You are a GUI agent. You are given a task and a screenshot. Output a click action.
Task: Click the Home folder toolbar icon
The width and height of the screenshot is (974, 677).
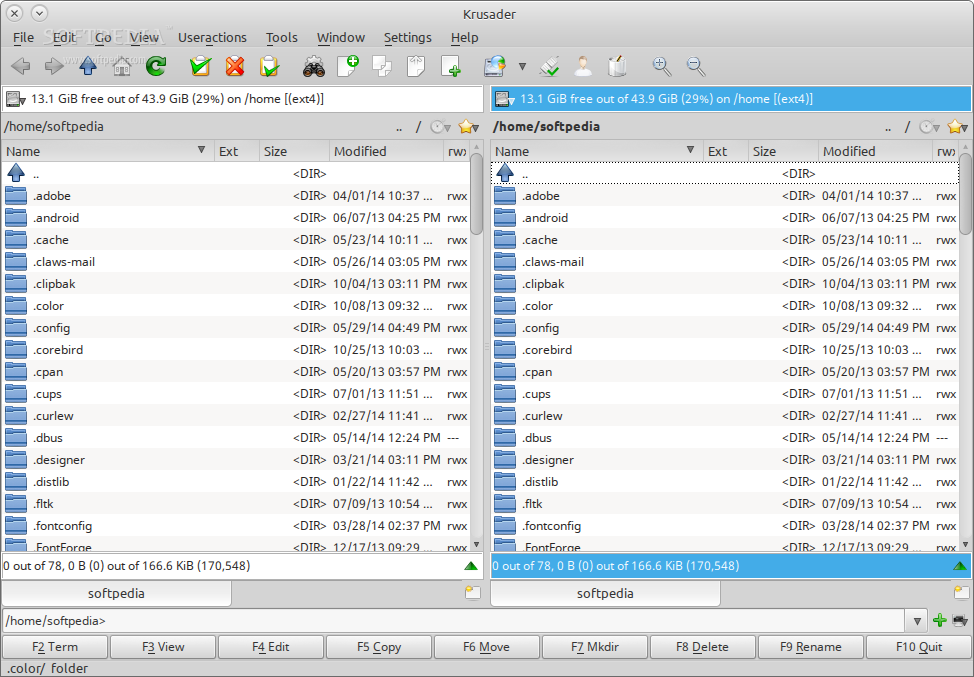coord(122,67)
